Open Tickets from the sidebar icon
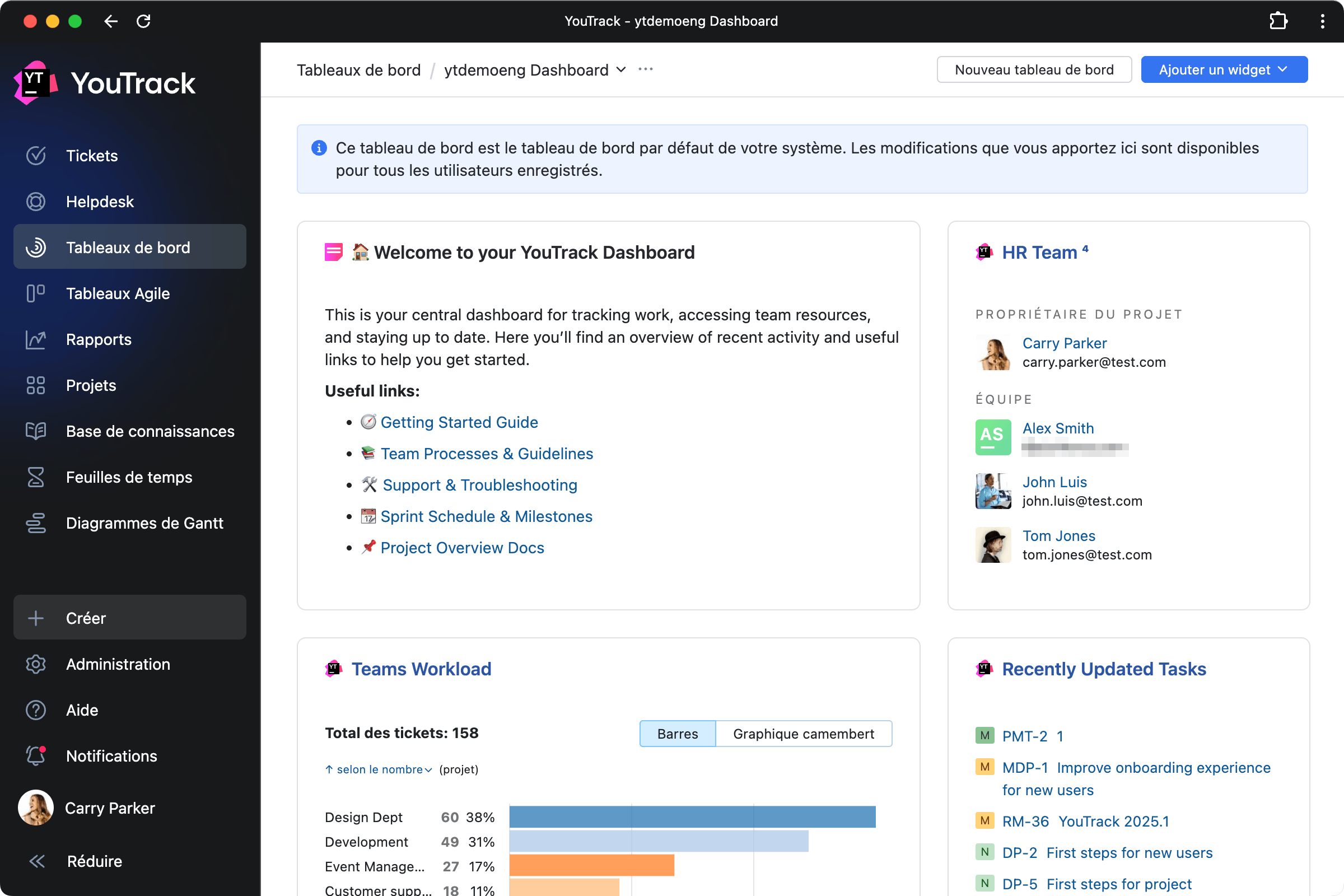 [x=36, y=156]
